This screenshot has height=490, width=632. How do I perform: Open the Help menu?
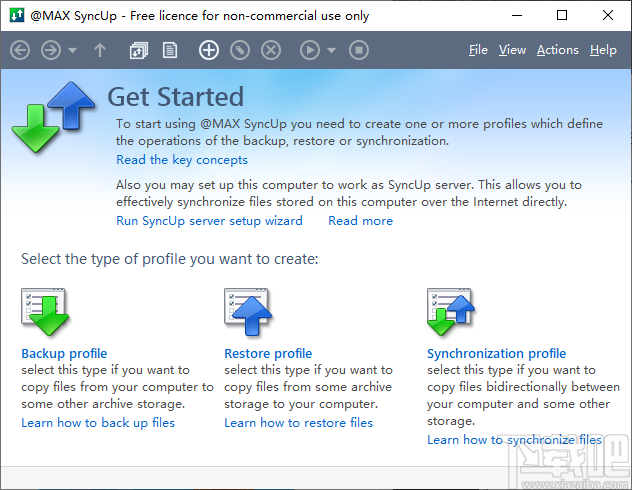[603, 50]
